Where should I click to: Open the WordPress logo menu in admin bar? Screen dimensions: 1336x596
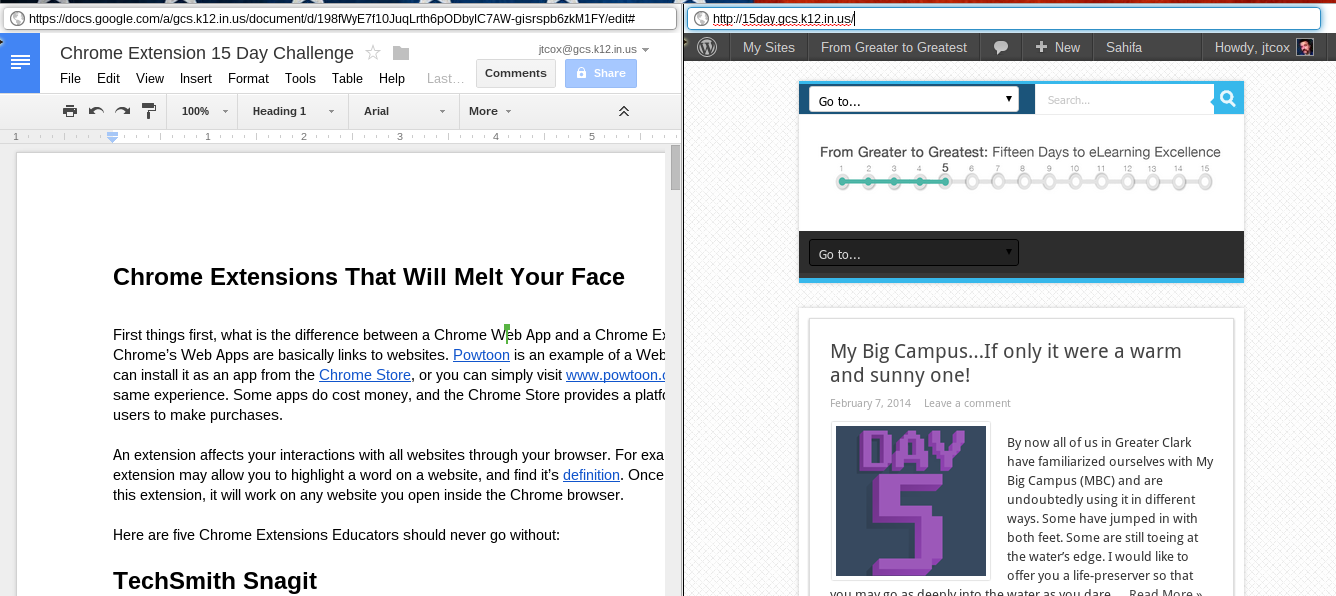(707, 47)
